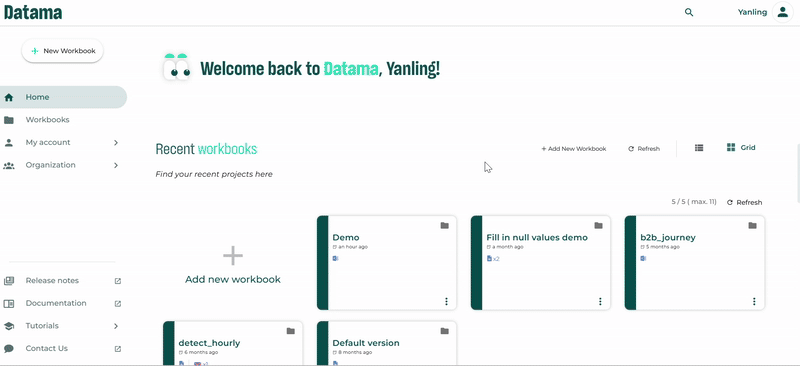The width and height of the screenshot is (800, 366).
Task: Switch to Grid view layout
Action: click(x=741, y=148)
